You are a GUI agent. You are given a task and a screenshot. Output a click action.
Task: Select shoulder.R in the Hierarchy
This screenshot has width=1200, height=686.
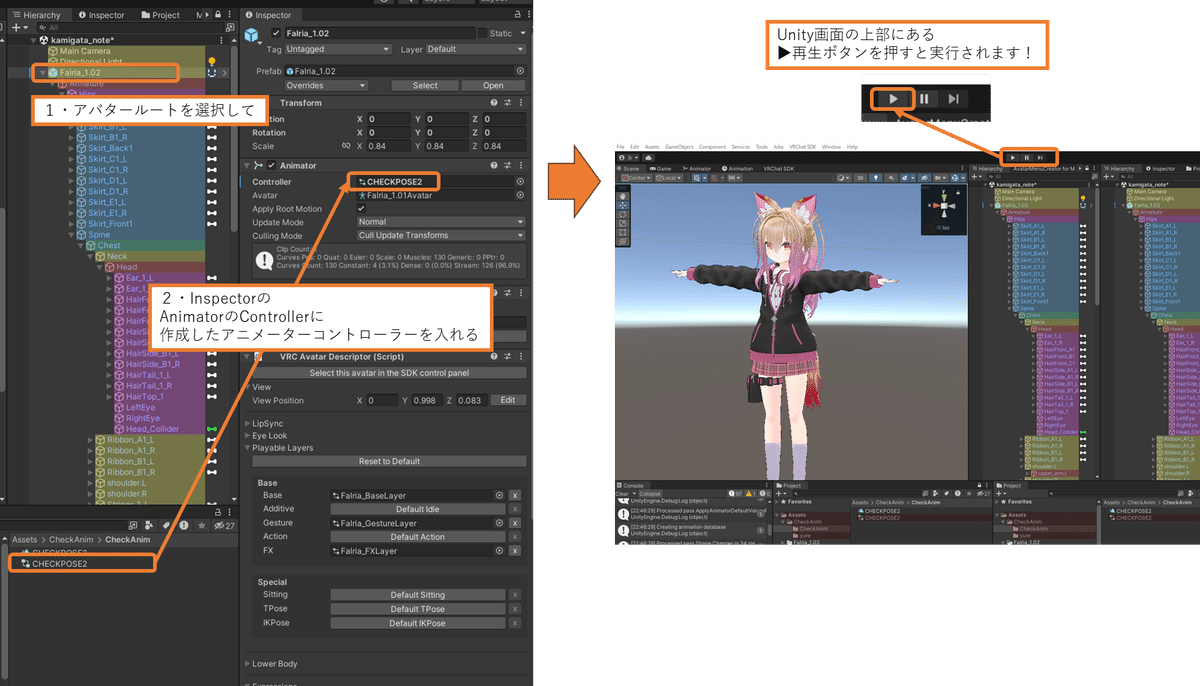point(126,493)
